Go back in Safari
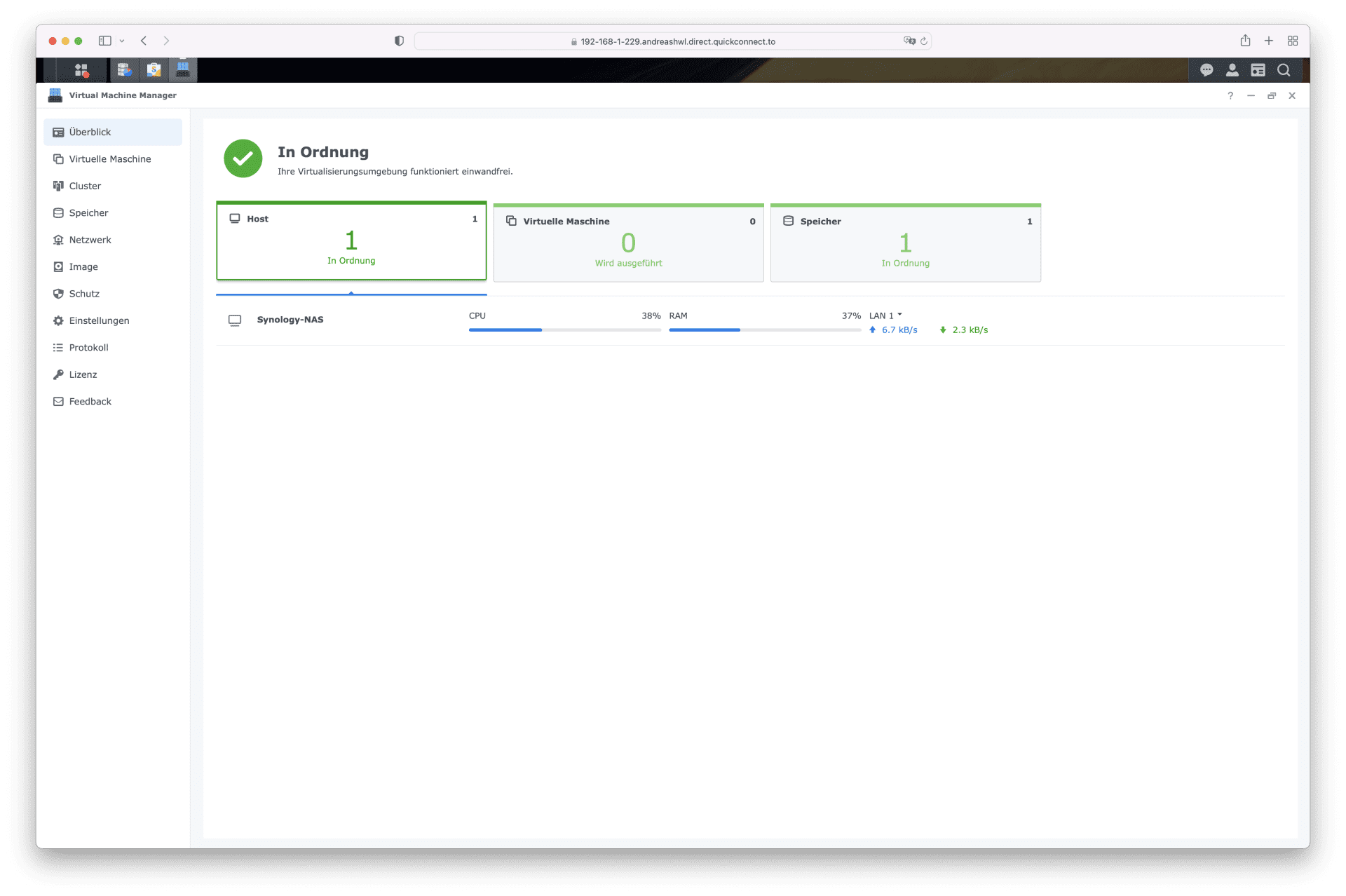Viewport: 1346px width, 896px height. pos(144,41)
